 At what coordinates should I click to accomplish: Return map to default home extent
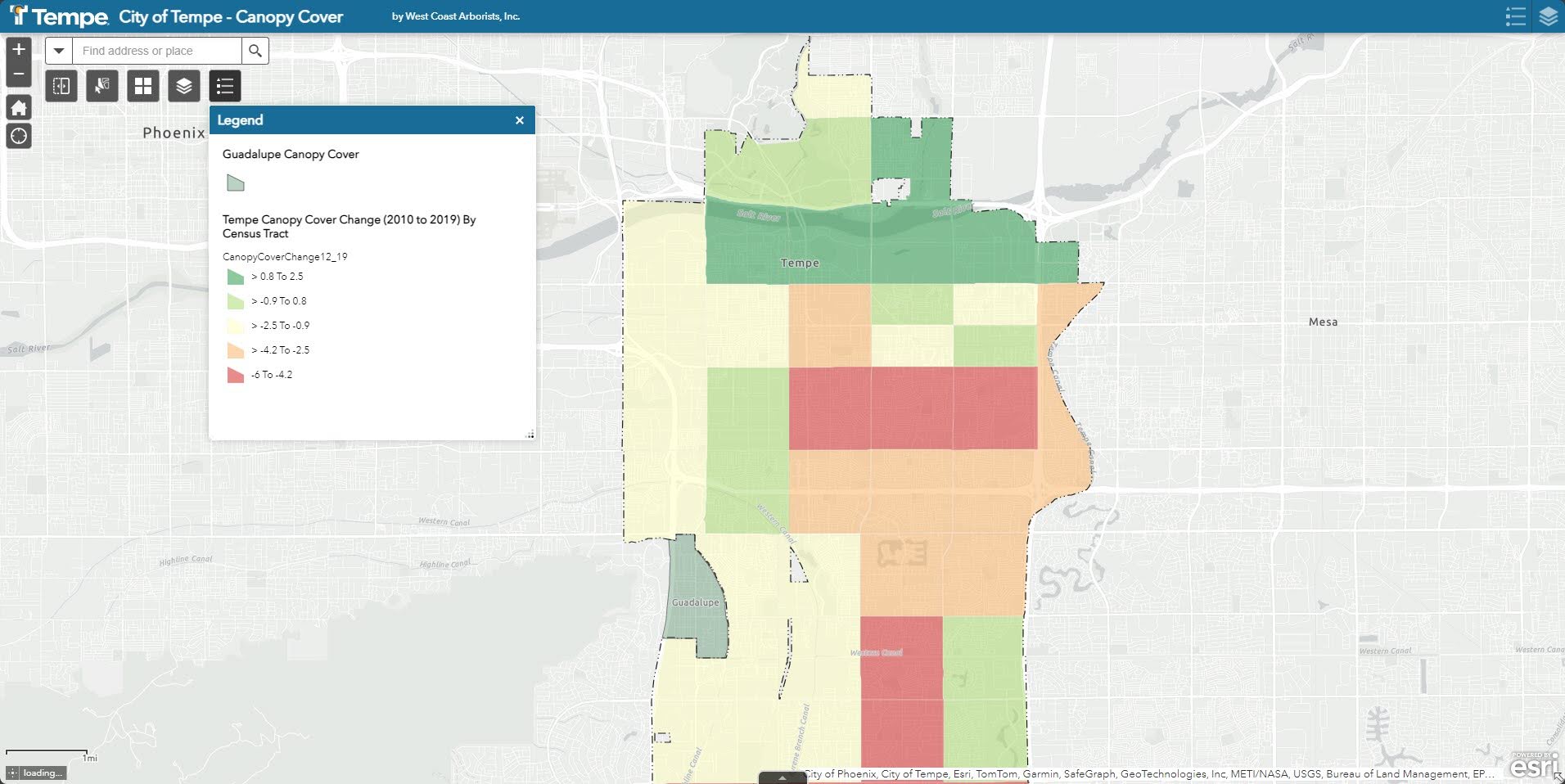tap(19, 107)
